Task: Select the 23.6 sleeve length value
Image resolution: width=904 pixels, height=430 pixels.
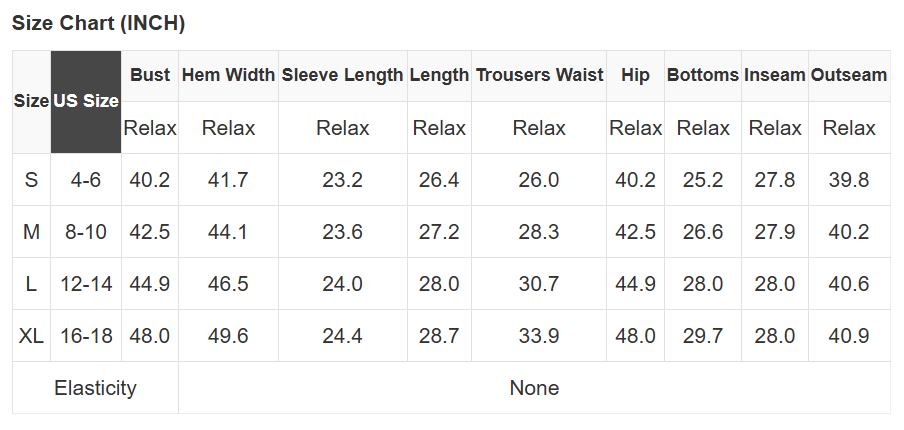Action: click(x=342, y=232)
